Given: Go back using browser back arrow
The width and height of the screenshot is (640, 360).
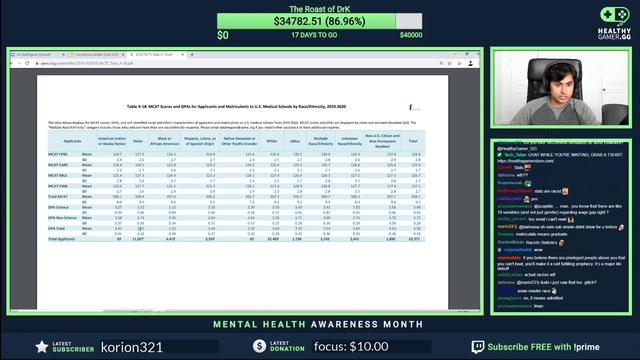Looking at the screenshot, I should [x=11, y=63].
